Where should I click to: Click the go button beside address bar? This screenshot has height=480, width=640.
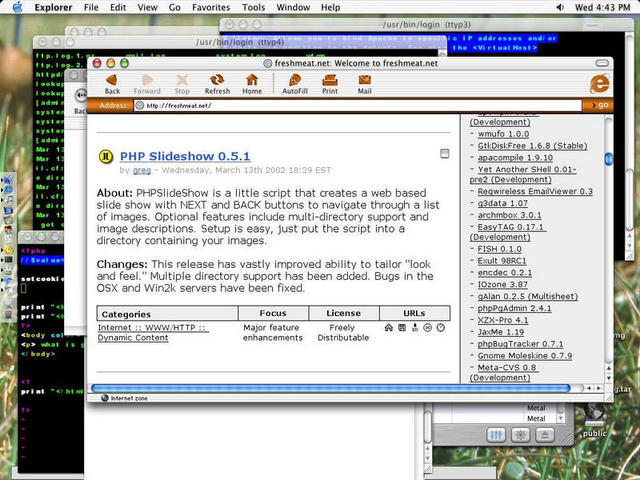pyautogui.click(x=600, y=105)
